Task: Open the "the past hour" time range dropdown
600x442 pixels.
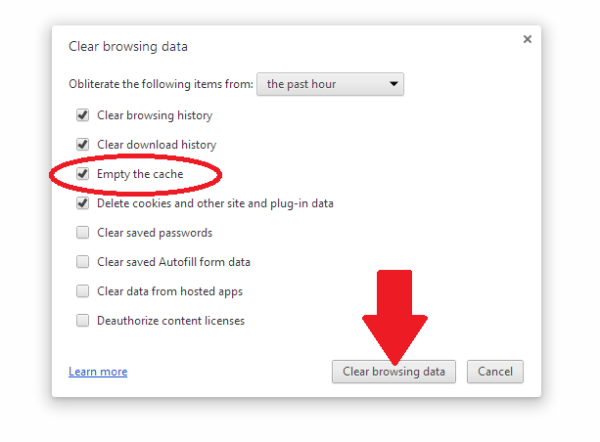Action: 330,84
